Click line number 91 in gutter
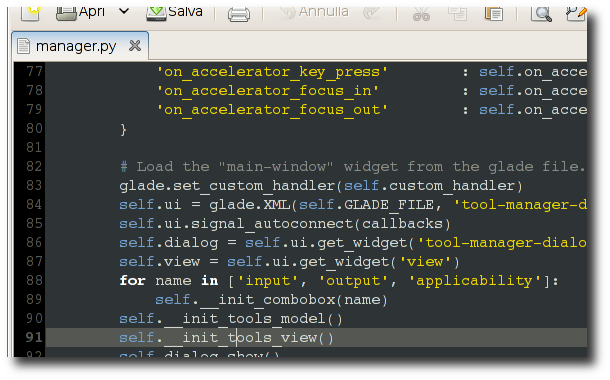 click(34, 337)
